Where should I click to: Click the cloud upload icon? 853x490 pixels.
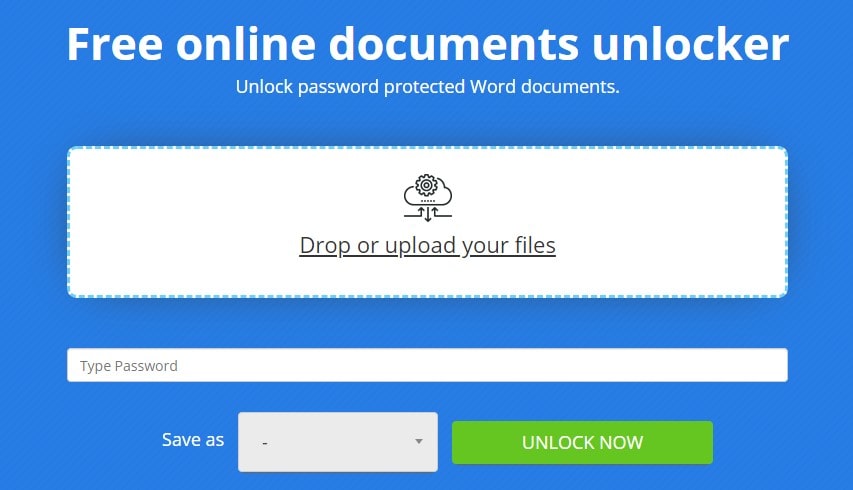point(428,198)
